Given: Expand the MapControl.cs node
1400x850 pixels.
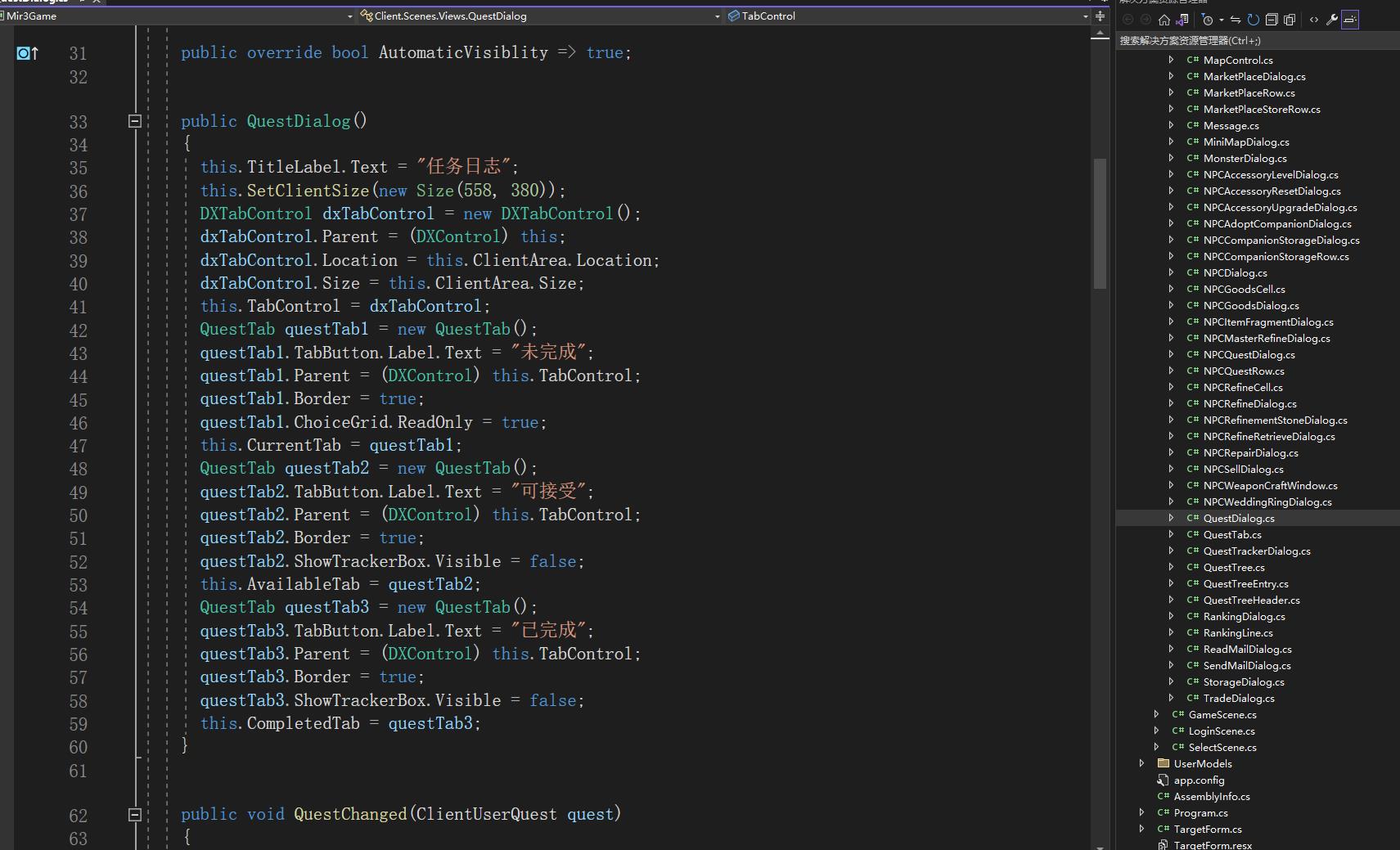Looking at the screenshot, I should pos(1171,60).
